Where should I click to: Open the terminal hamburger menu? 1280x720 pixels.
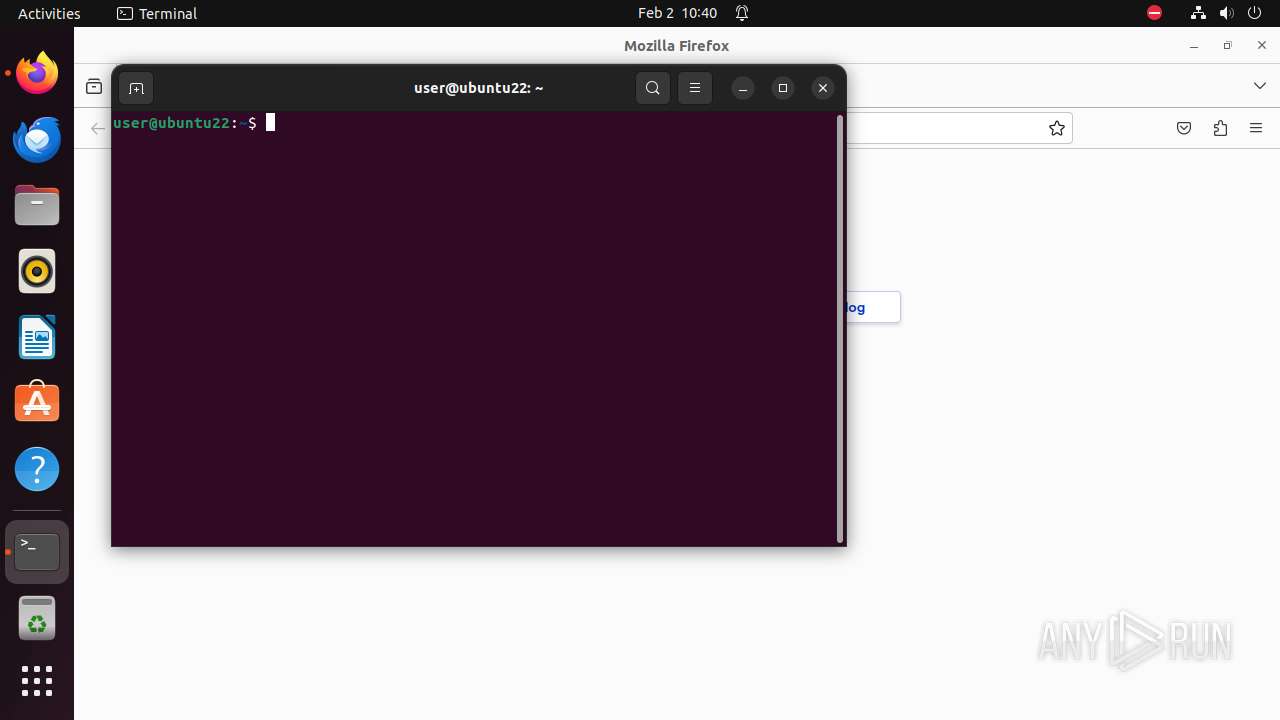point(695,88)
